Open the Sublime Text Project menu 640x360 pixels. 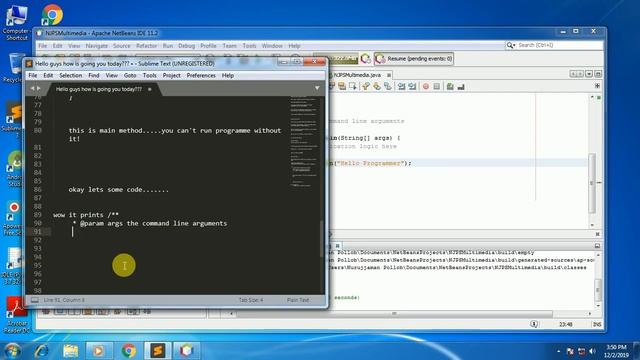[171, 76]
